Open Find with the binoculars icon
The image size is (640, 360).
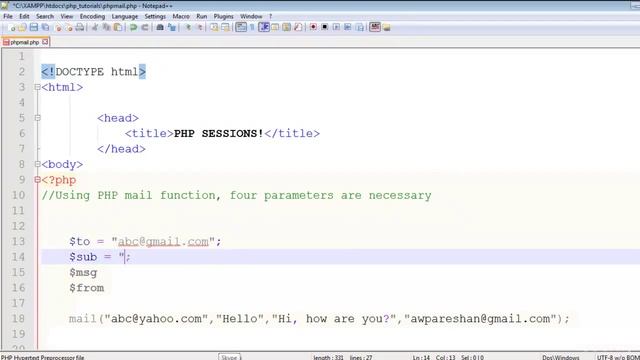tap(160, 27)
